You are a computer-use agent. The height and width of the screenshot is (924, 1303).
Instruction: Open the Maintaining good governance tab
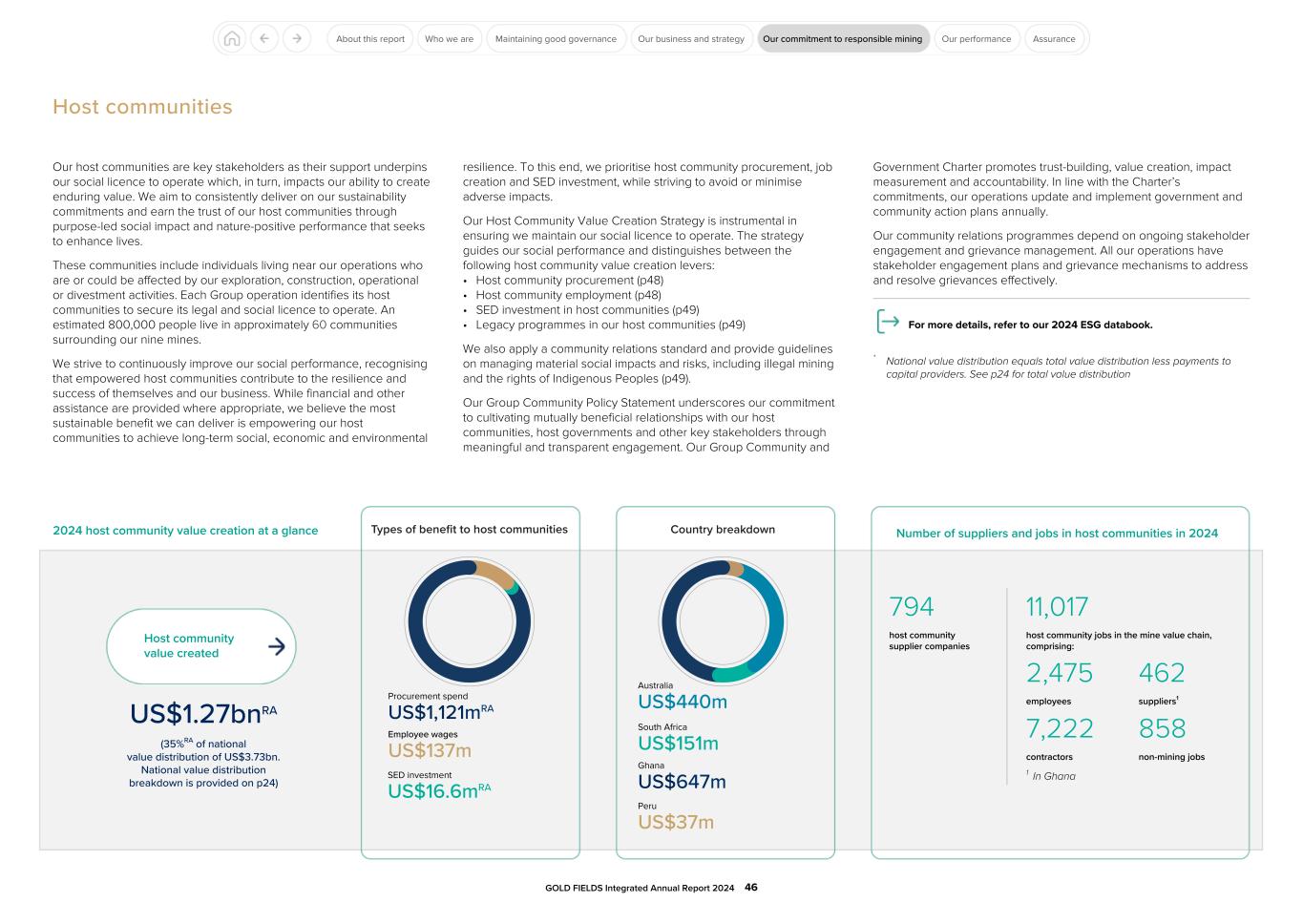pyautogui.click(x=556, y=38)
